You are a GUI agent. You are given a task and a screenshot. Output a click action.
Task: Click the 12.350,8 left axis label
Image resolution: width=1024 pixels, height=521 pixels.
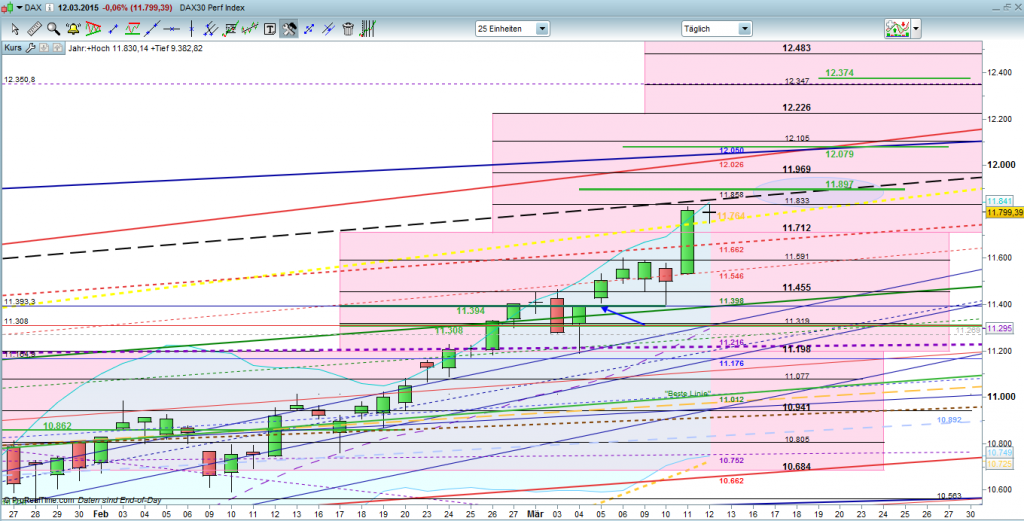tap(20, 80)
